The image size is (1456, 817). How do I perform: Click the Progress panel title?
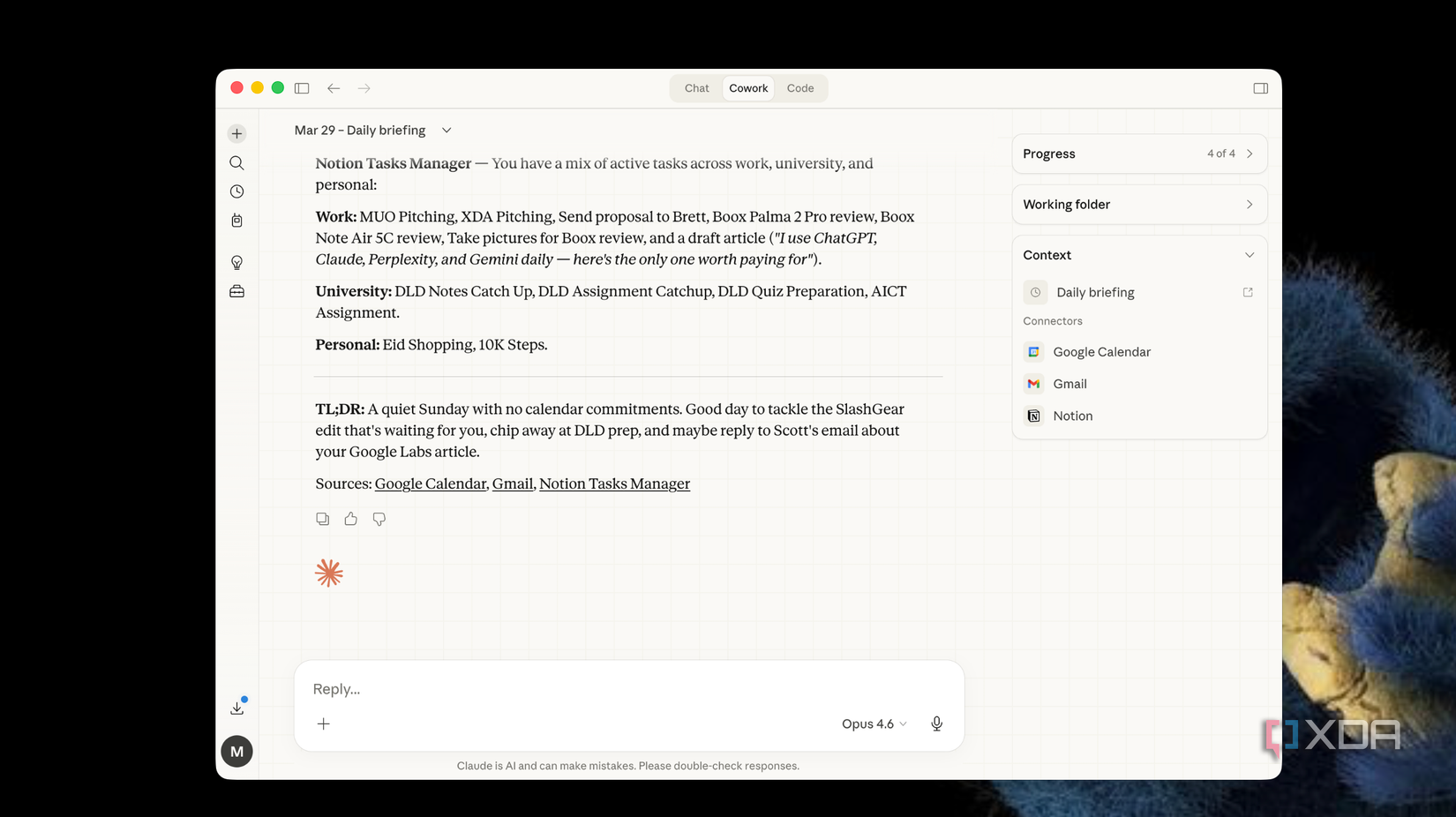tap(1049, 154)
